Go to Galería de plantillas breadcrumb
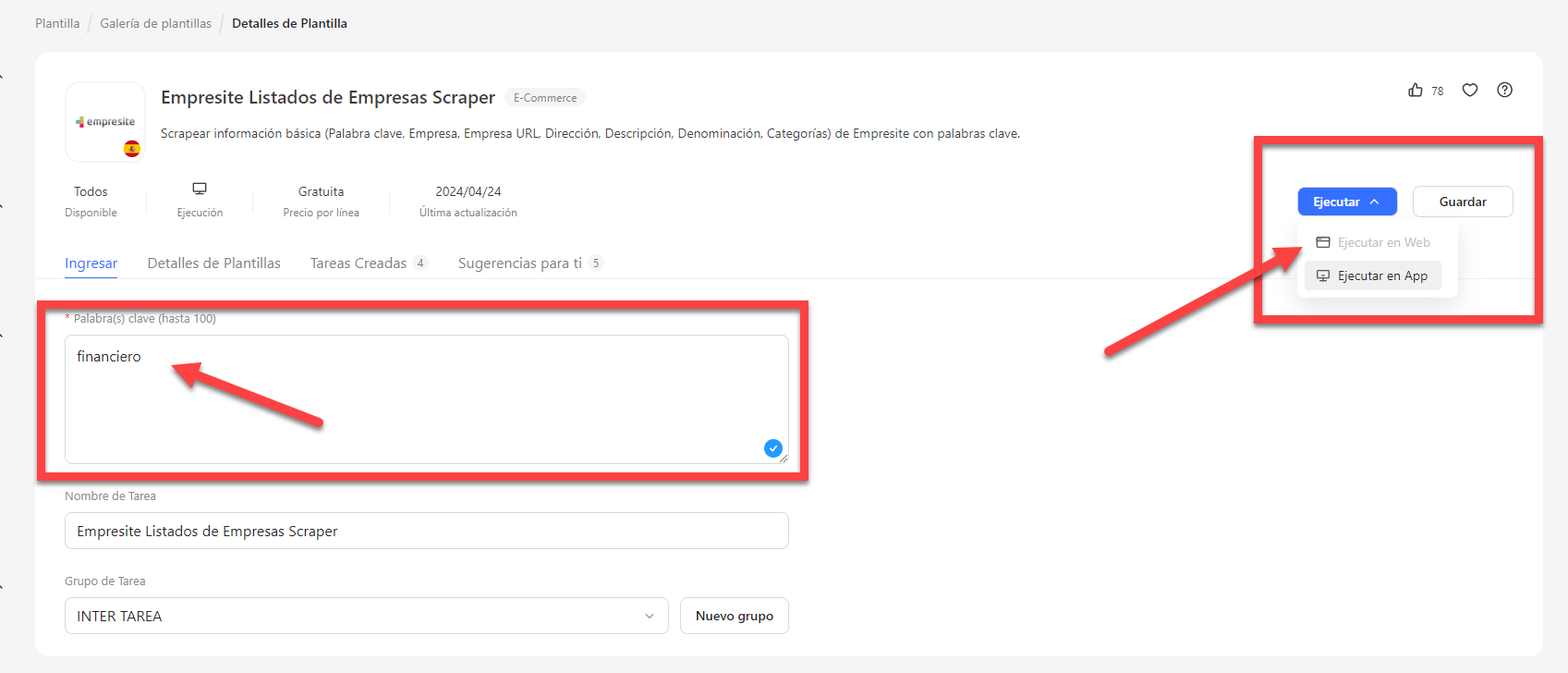The width and height of the screenshot is (1568, 673). 156,23
